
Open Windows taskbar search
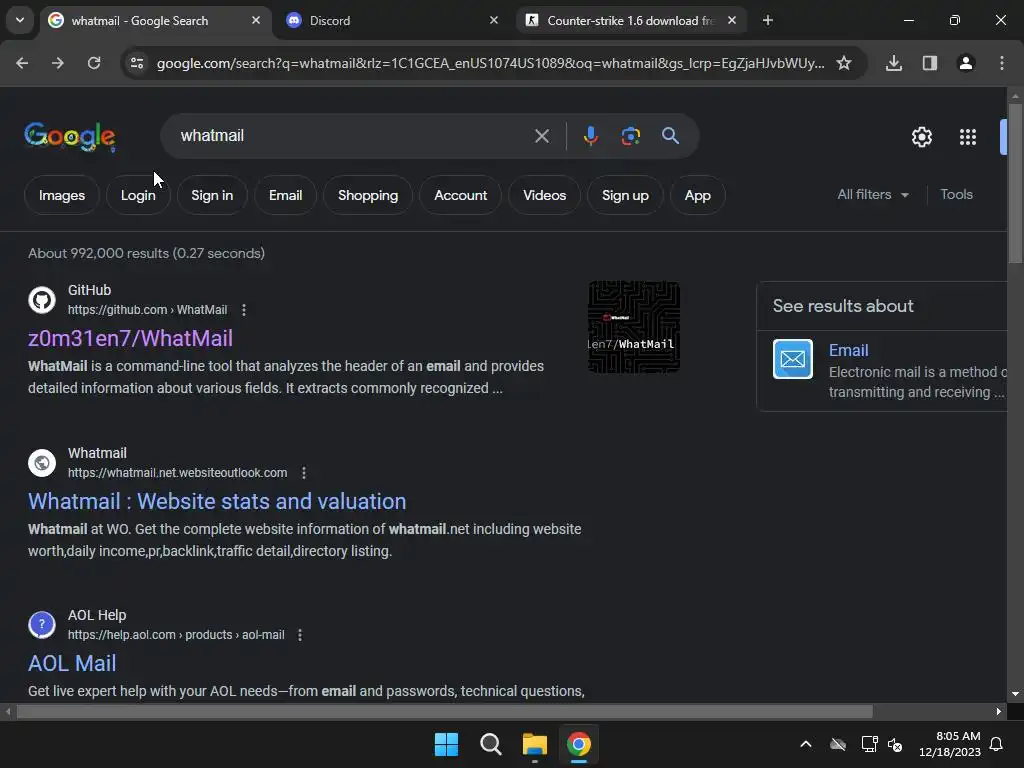click(490, 744)
